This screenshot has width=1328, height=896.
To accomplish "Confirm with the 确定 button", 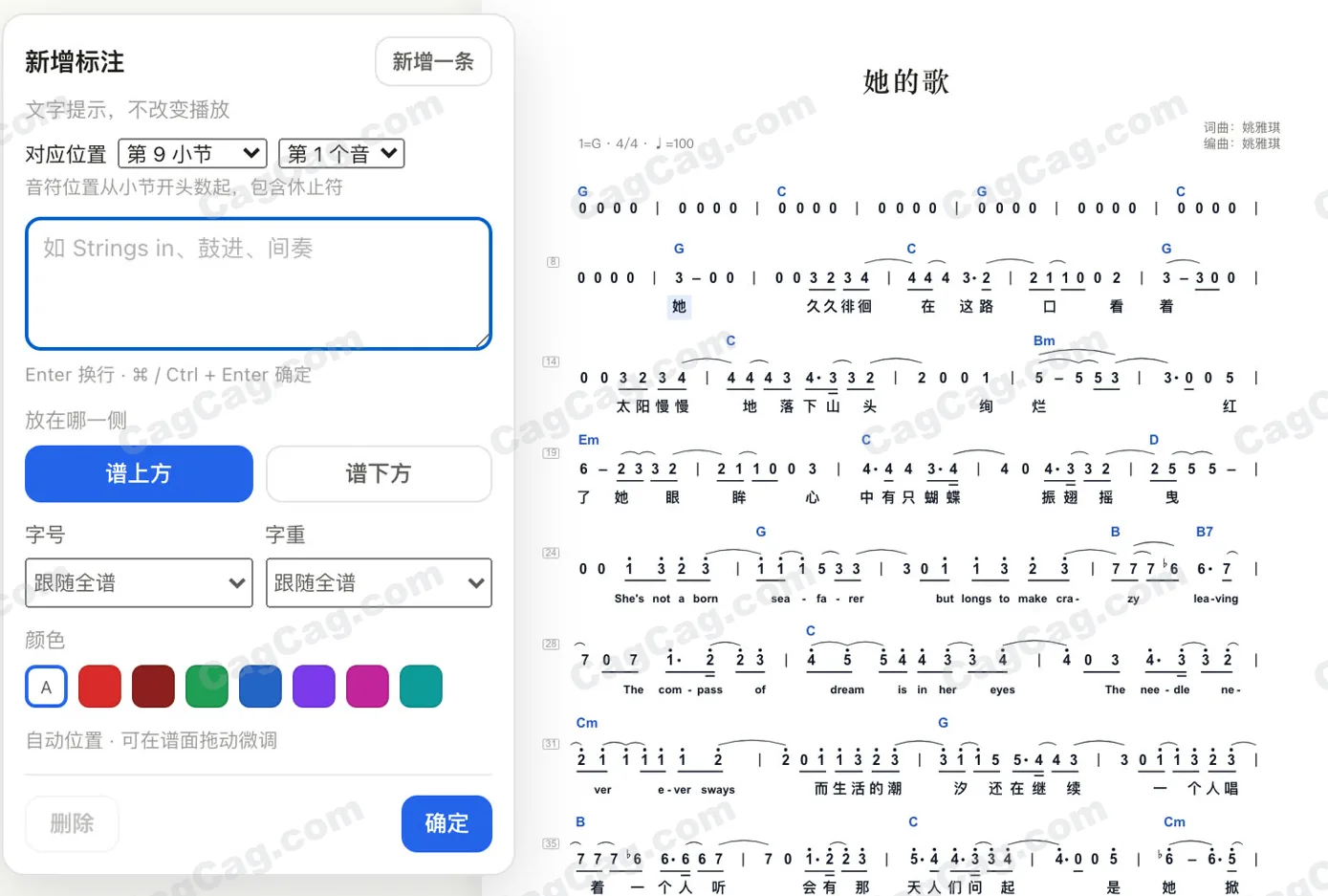I will tap(446, 823).
